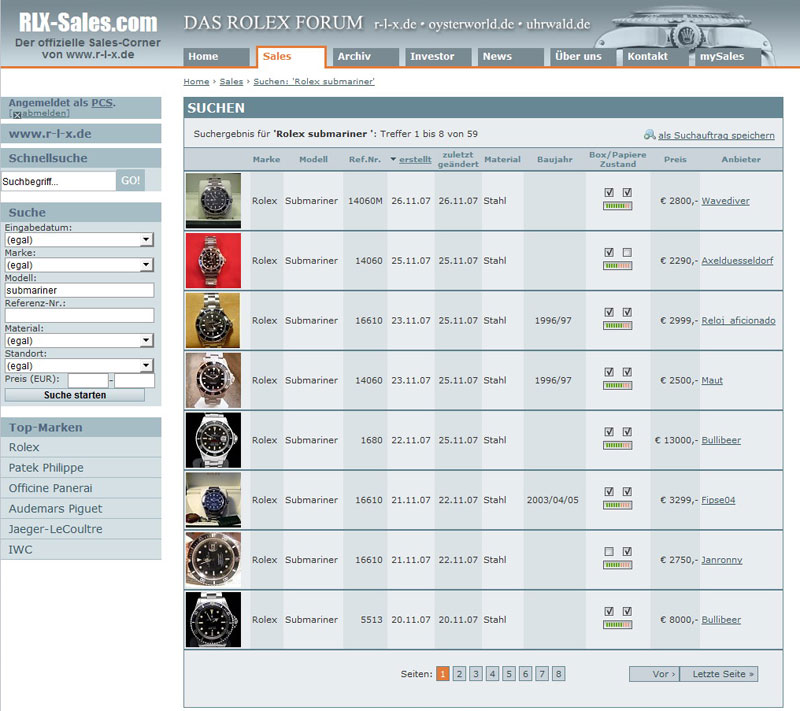800x711 pixels.
Task: Open the Standort dropdown
Action: coord(79,365)
